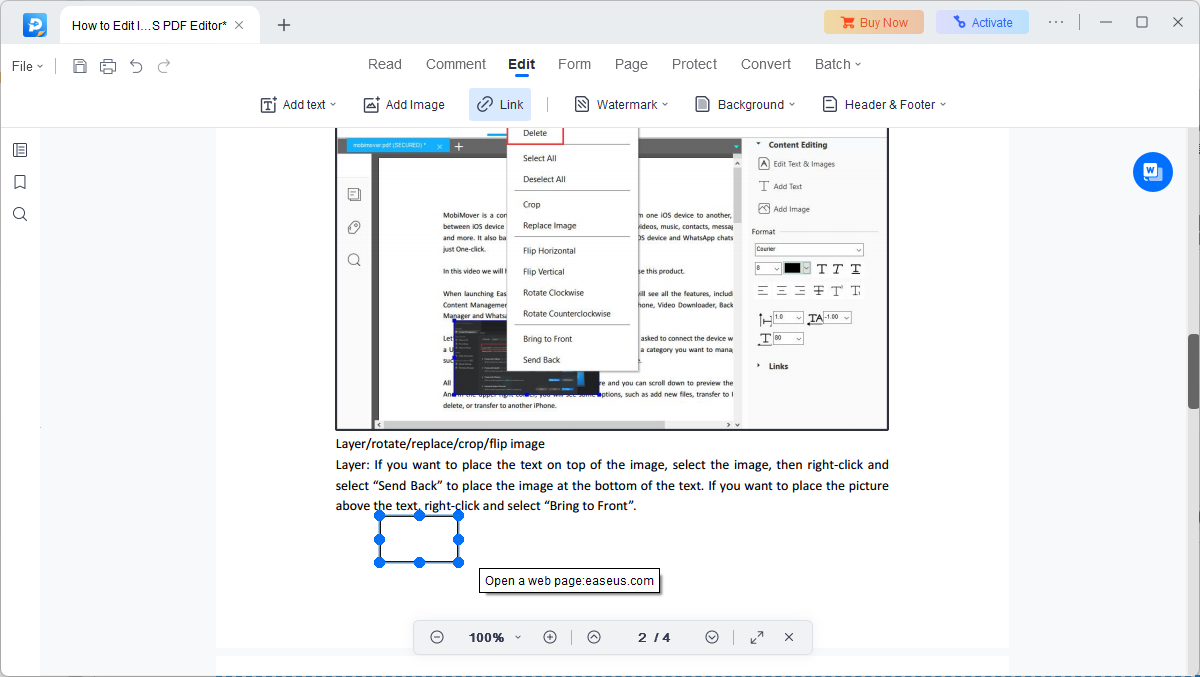The image size is (1200, 677).
Task: Click the 'Layer/rotate/replace/crop/flip image' heading text
Action: point(440,443)
